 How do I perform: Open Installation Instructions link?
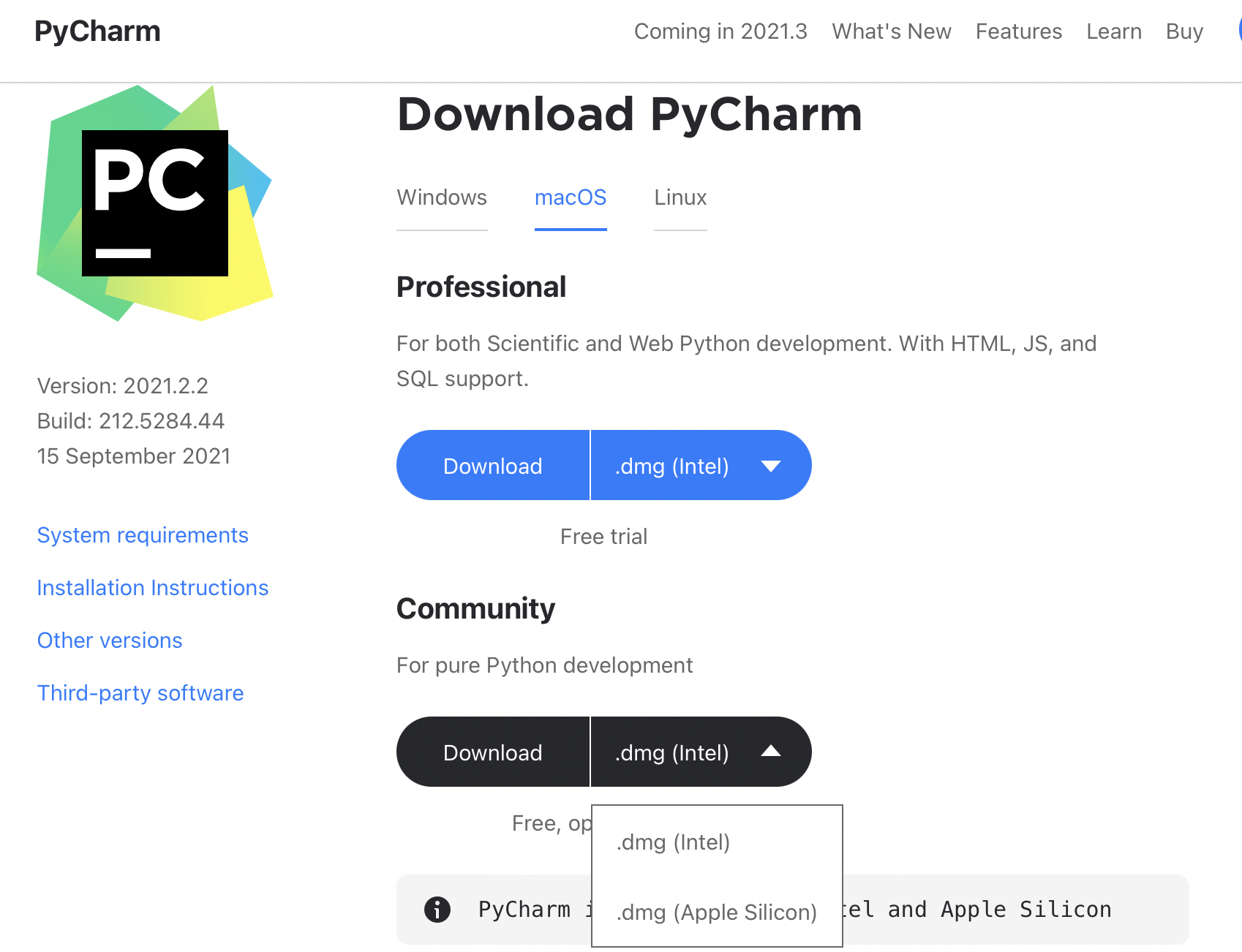(x=153, y=588)
